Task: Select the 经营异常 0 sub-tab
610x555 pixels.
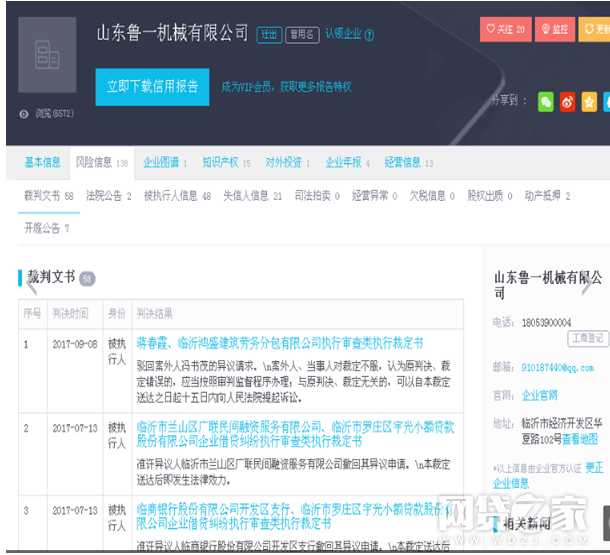Action: point(375,196)
